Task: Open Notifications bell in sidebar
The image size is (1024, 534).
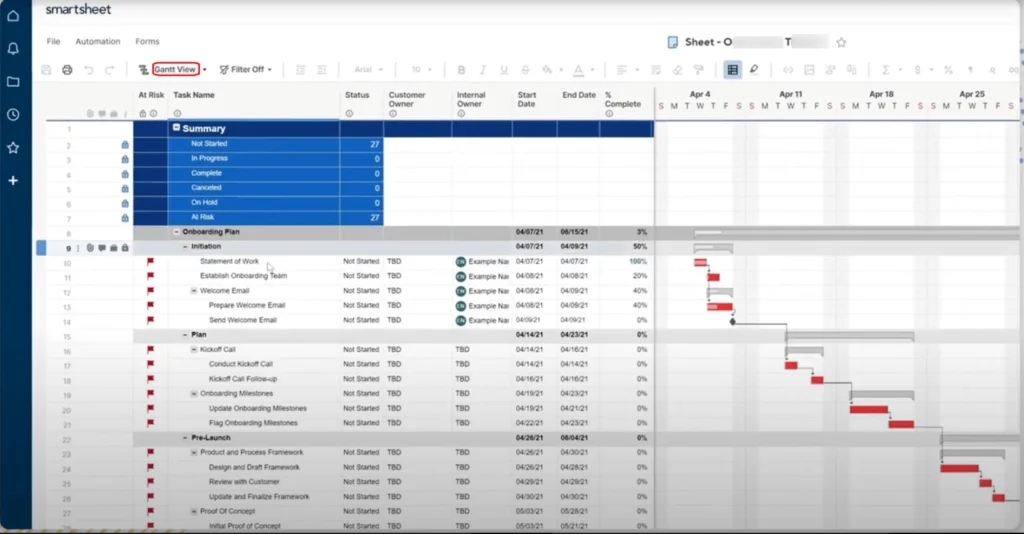Action: [13, 48]
